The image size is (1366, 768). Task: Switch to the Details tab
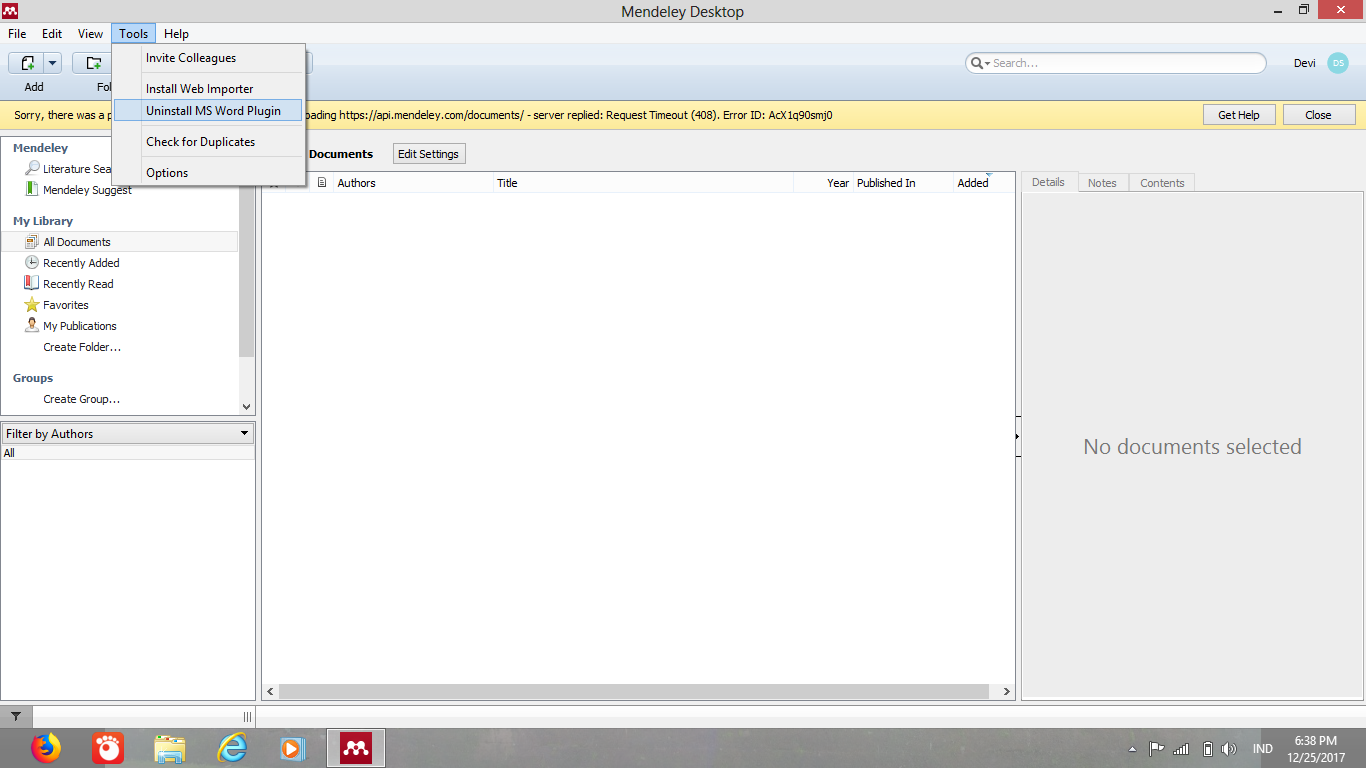point(1048,183)
